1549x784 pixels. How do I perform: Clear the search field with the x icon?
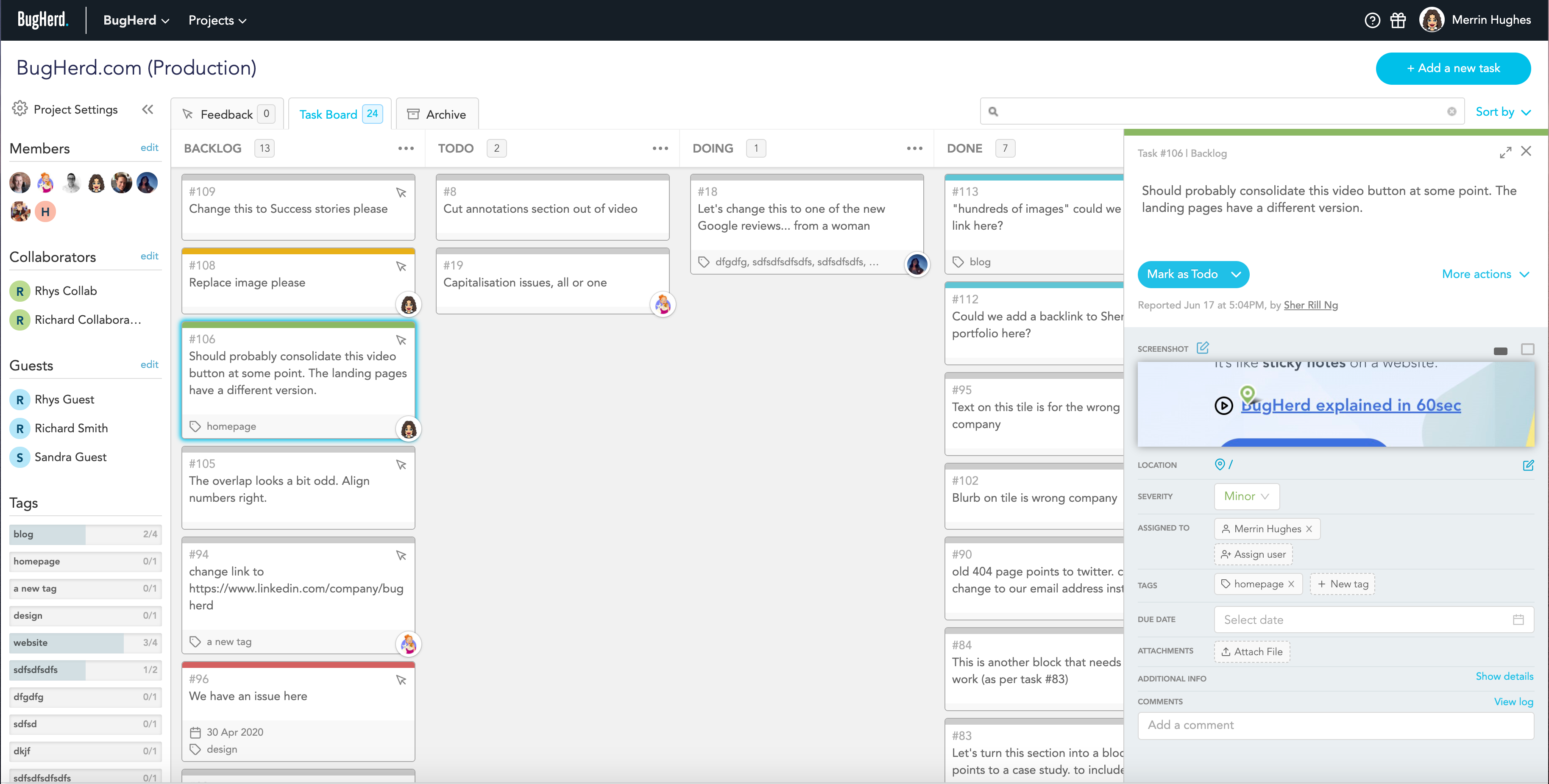(x=1451, y=112)
